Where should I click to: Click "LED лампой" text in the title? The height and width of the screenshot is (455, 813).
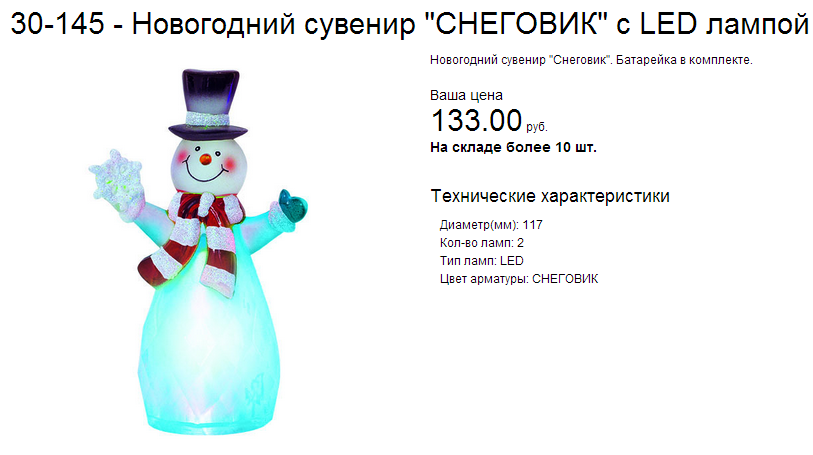click(724, 24)
